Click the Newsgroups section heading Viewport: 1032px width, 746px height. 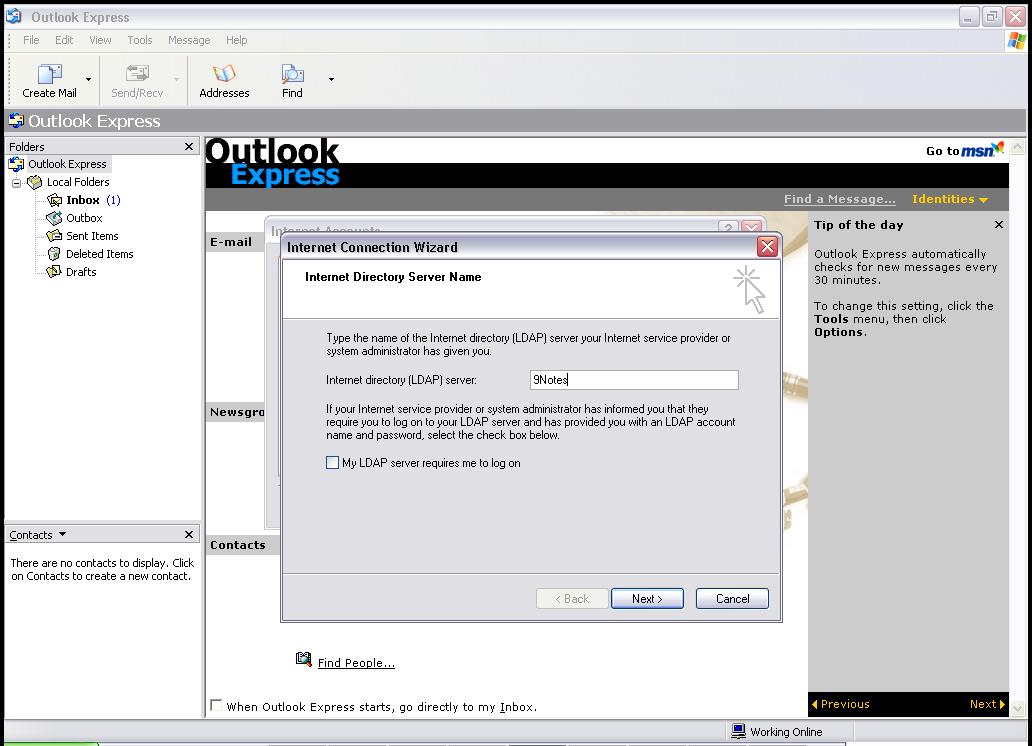click(237, 412)
